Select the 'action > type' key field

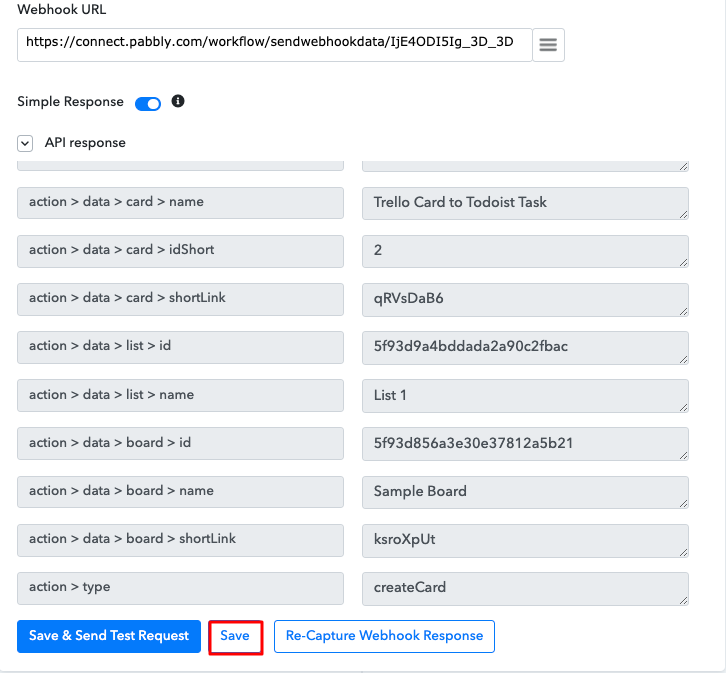[x=180, y=588]
